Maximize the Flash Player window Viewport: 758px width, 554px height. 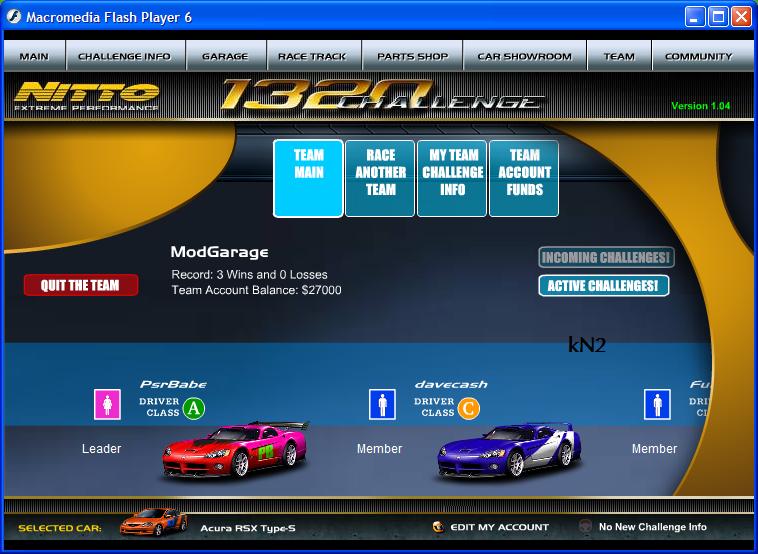click(718, 17)
